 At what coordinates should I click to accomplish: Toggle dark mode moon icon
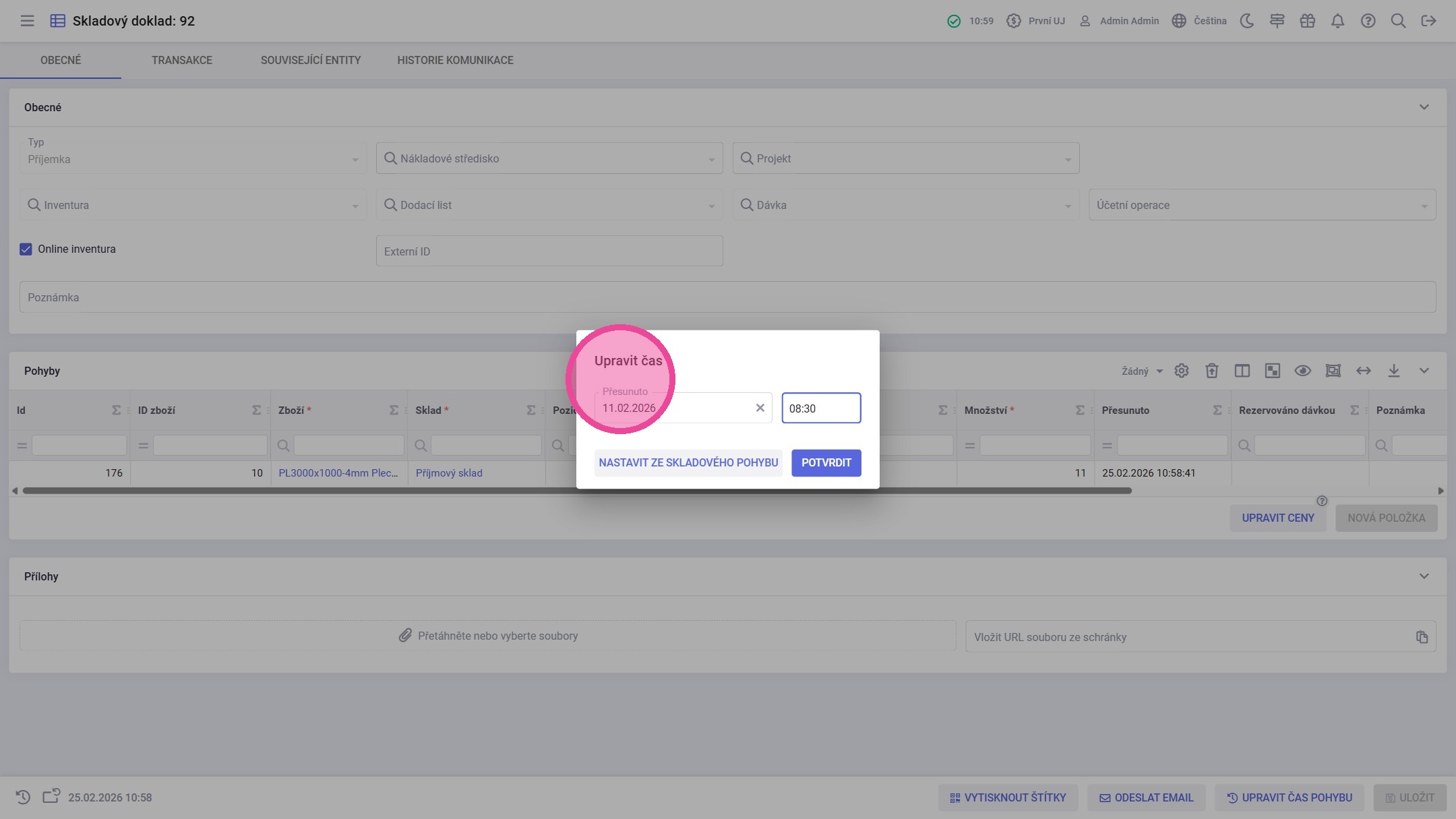(x=1247, y=21)
